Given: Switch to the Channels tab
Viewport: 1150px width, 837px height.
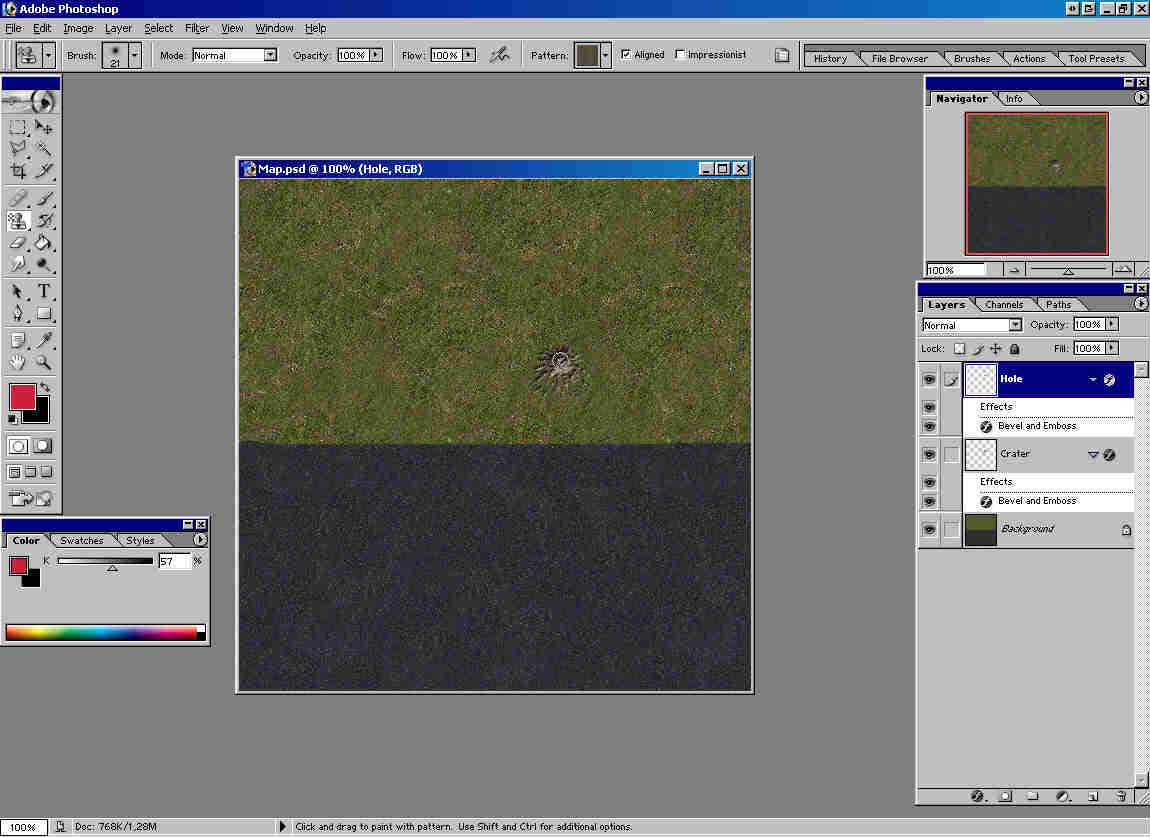Looking at the screenshot, I should coord(1003,305).
